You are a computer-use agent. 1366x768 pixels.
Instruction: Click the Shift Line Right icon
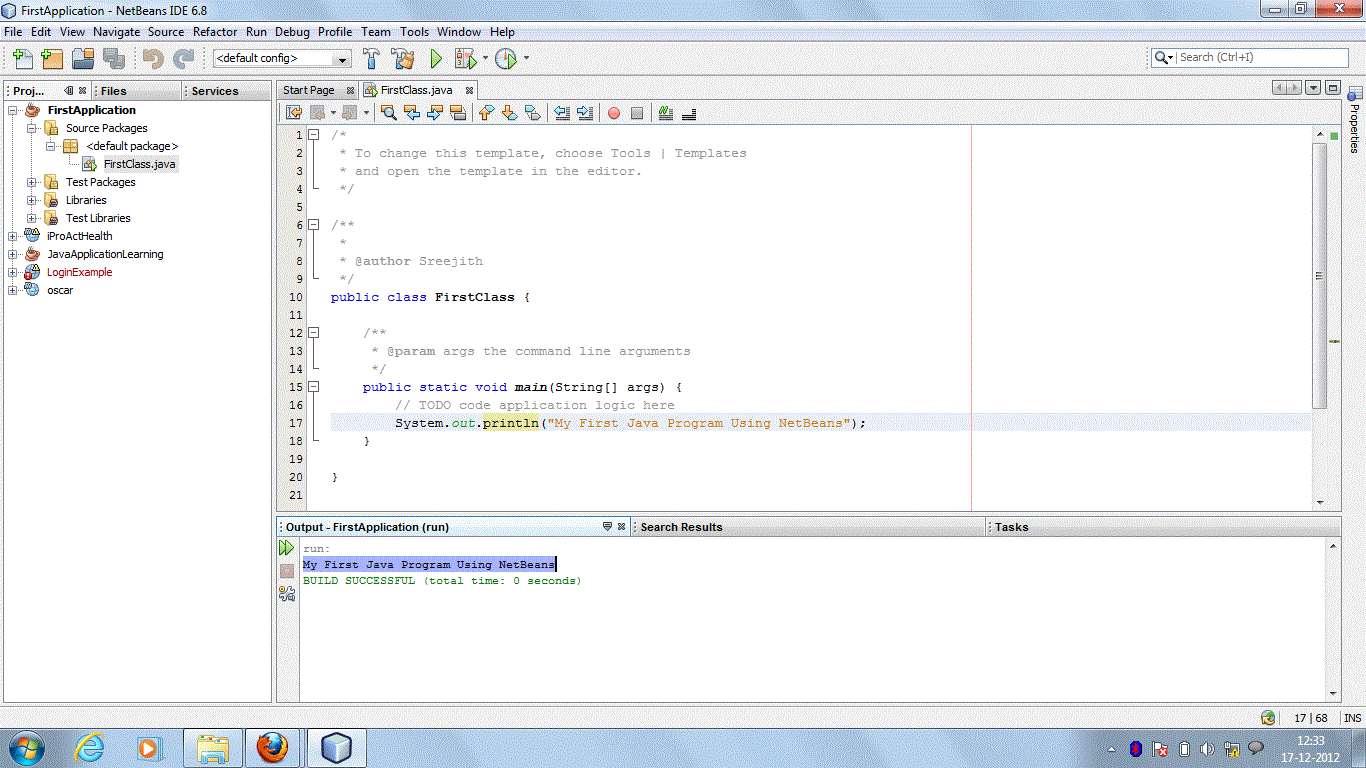(585, 113)
